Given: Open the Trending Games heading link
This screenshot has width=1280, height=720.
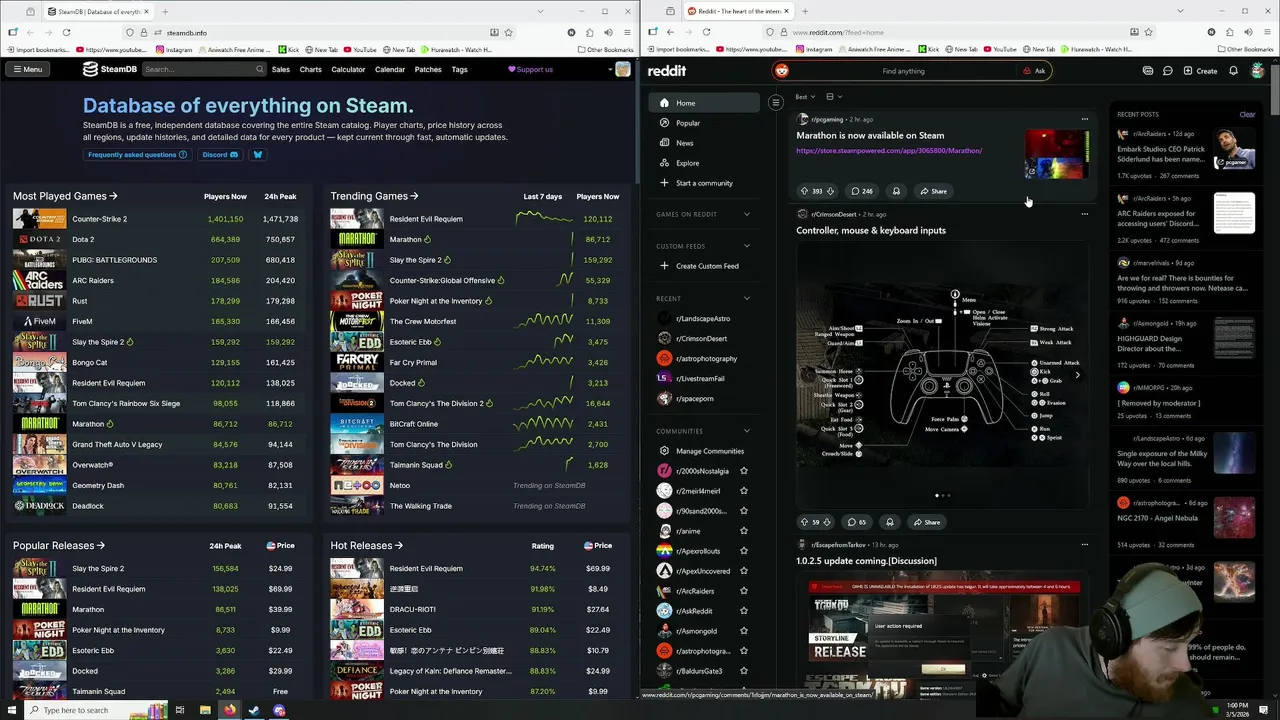Looking at the screenshot, I should 374,196.
